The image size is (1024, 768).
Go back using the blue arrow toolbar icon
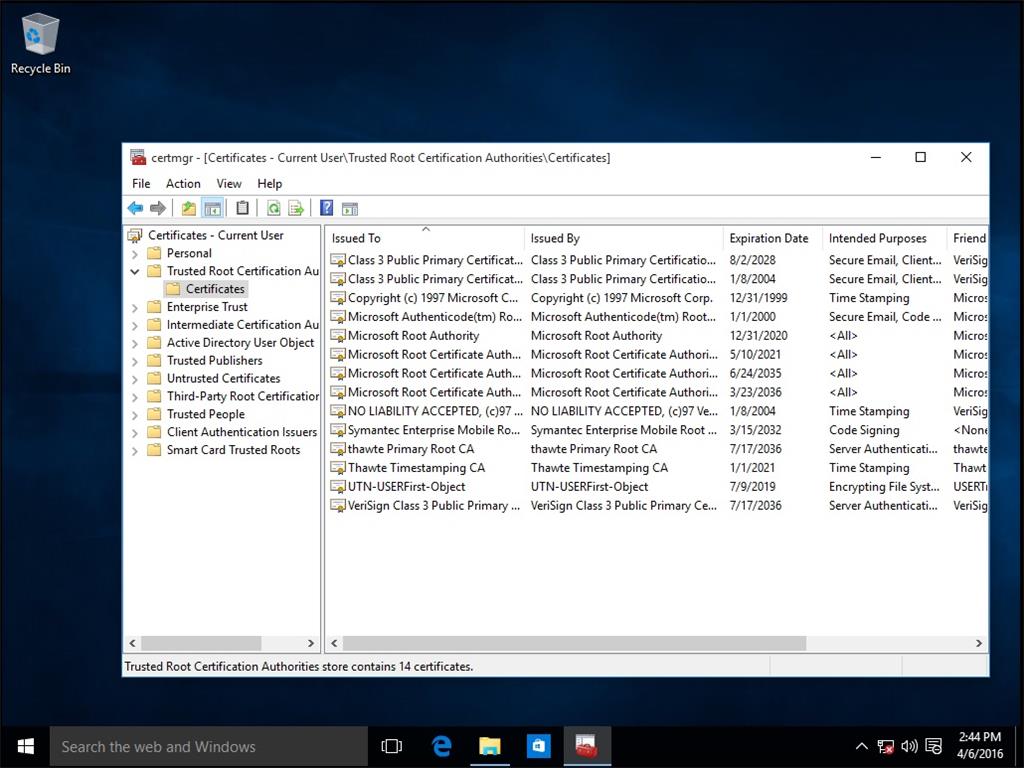[x=135, y=208]
